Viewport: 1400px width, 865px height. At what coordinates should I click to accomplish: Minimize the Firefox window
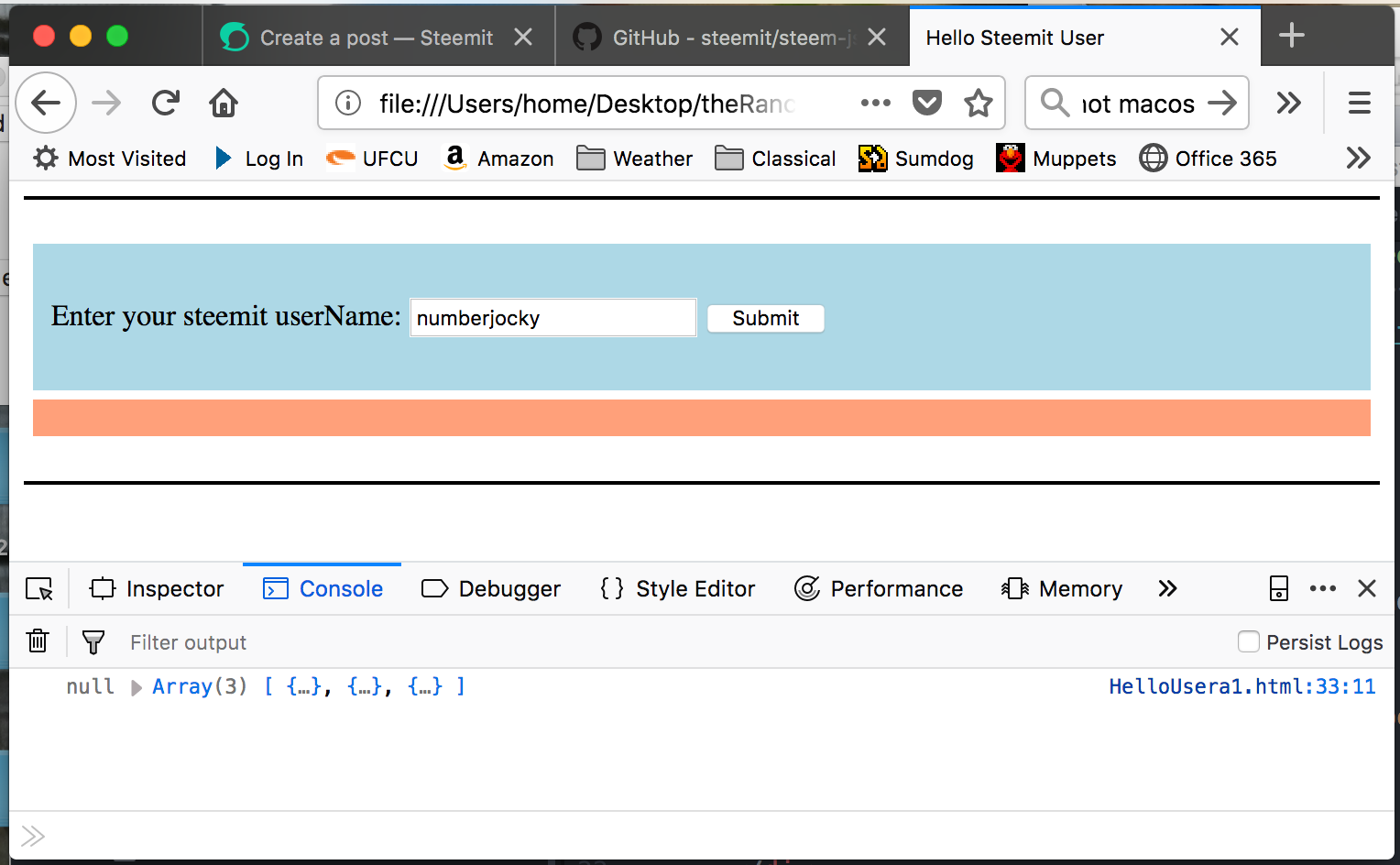click(x=81, y=36)
